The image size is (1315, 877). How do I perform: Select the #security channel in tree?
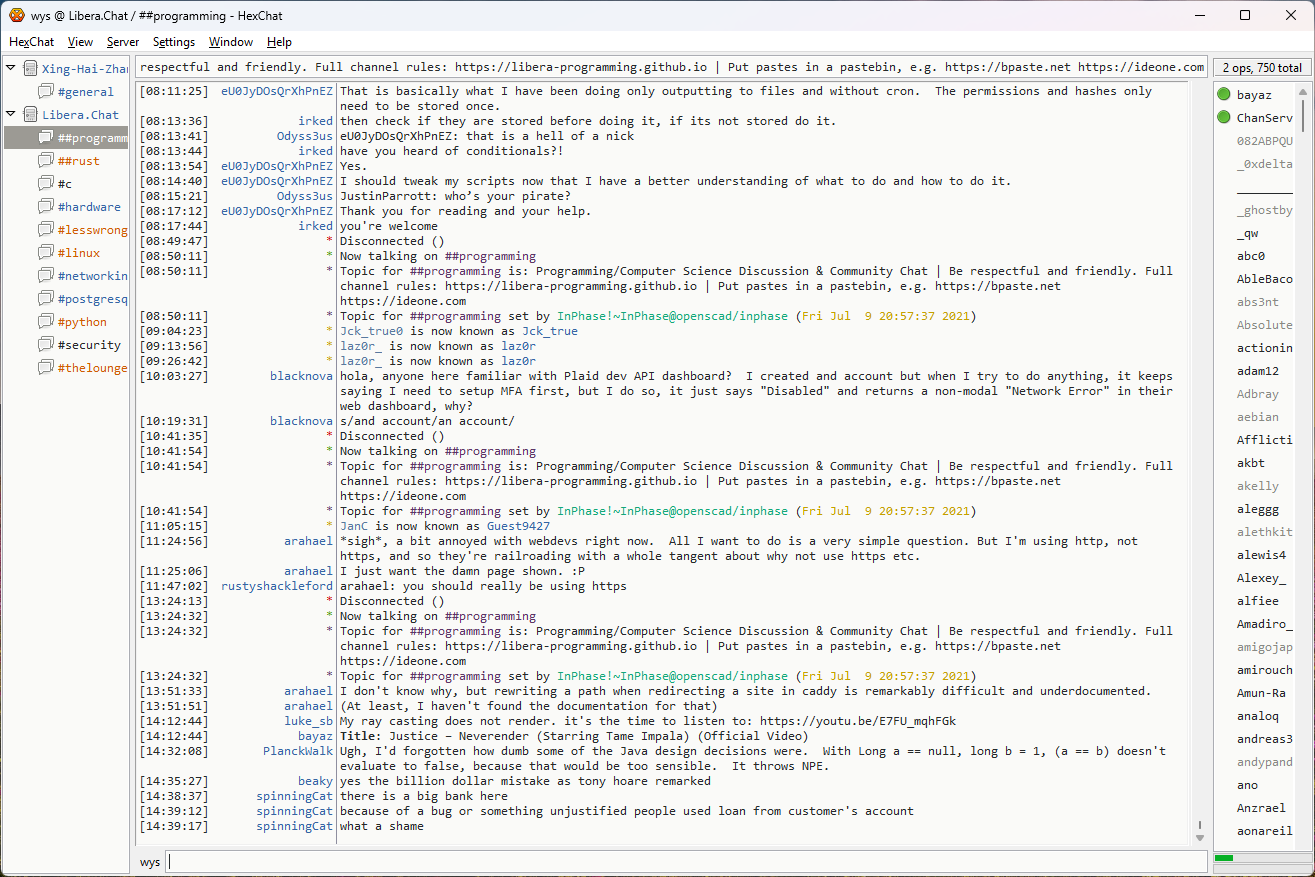point(88,344)
